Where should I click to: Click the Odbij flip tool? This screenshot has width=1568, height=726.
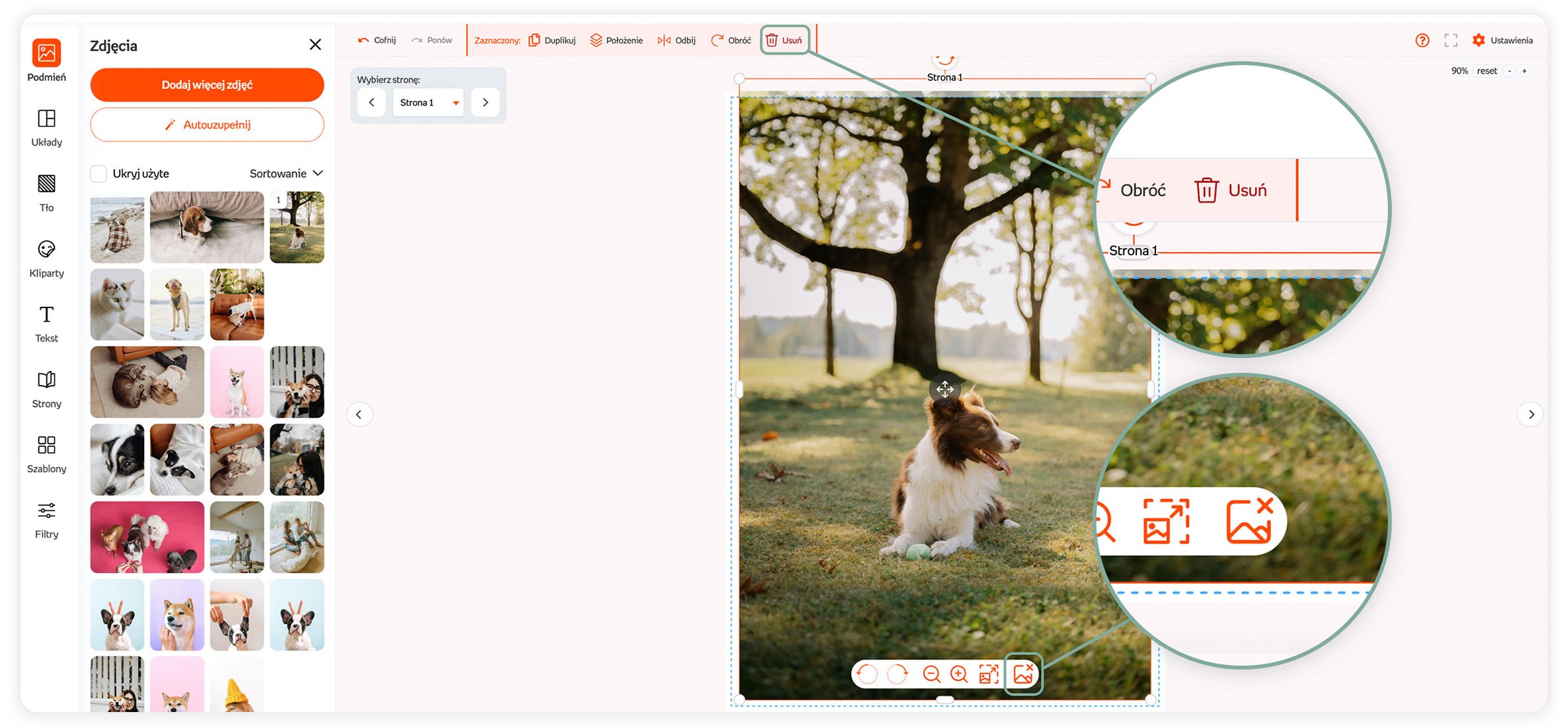coord(676,41)
